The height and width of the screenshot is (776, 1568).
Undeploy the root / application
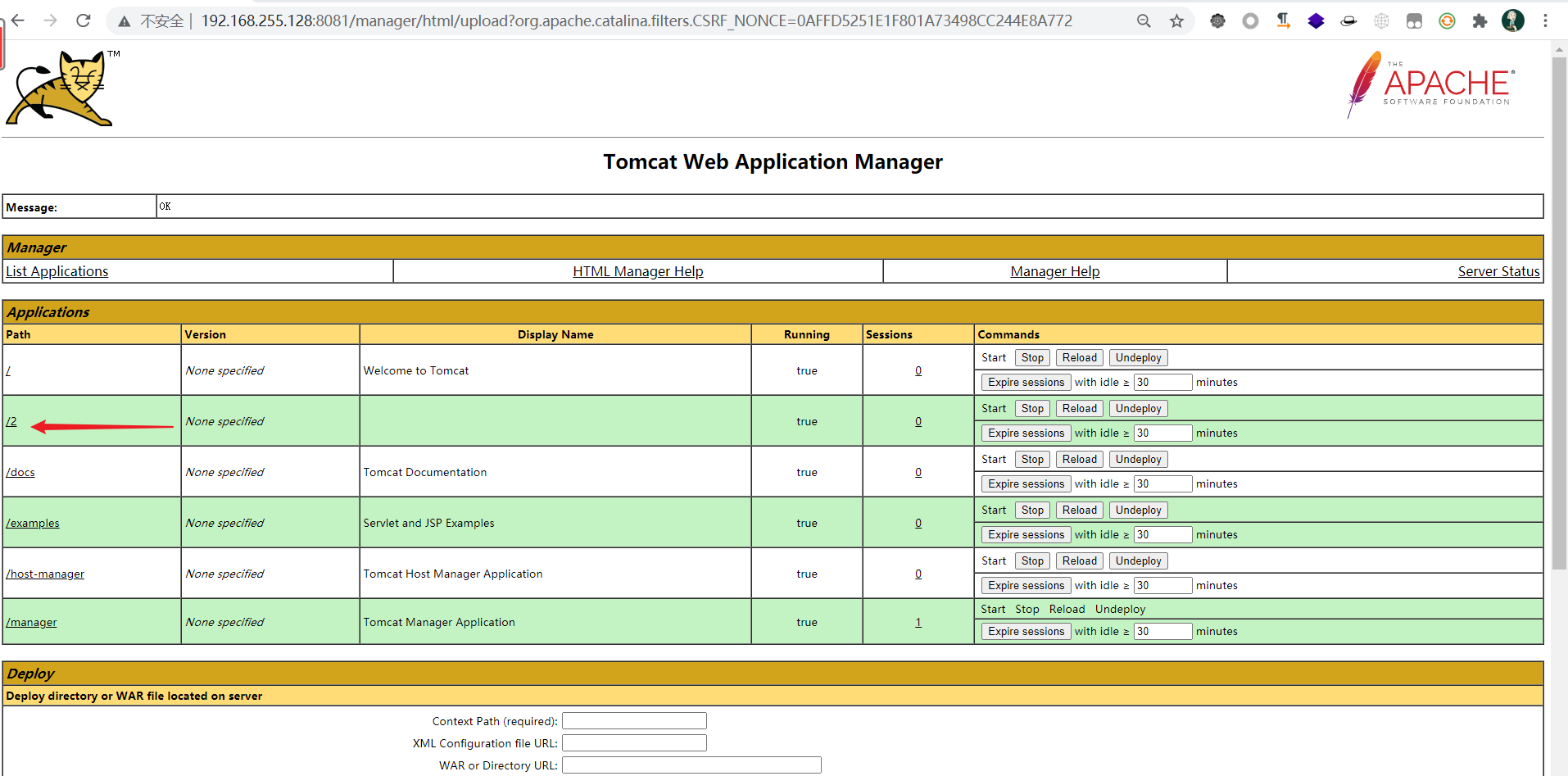(1138, 357)
